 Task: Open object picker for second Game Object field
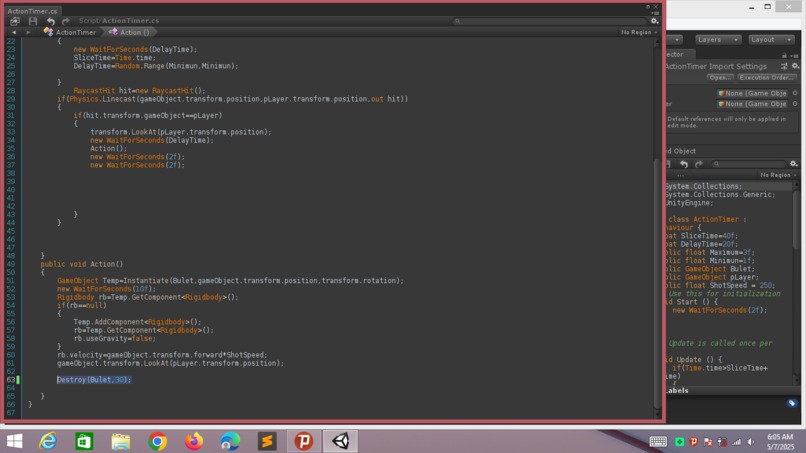tap(795, 104)
